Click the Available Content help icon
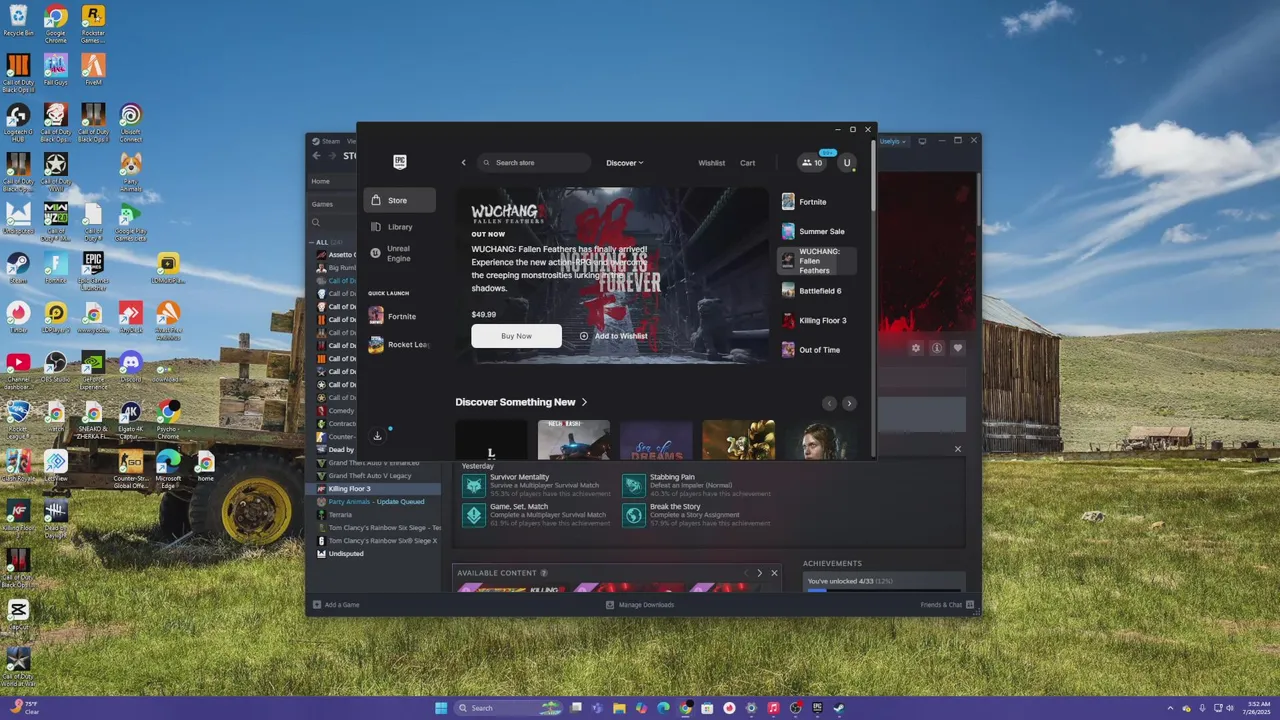The image size is (1280, 720). [x=544, y=573]
